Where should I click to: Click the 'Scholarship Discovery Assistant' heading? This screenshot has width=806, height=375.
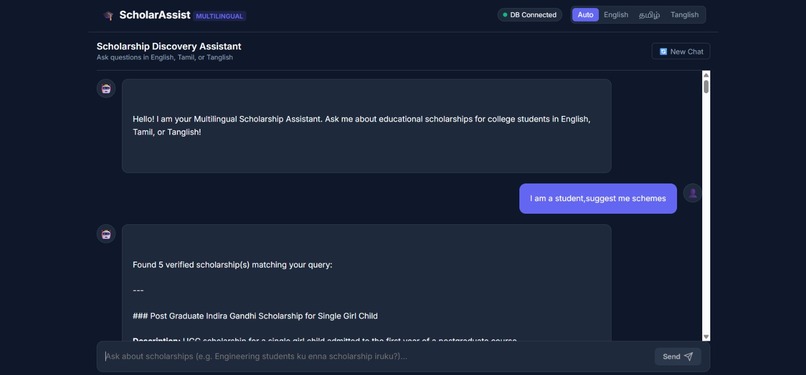(x=169, y=46)
